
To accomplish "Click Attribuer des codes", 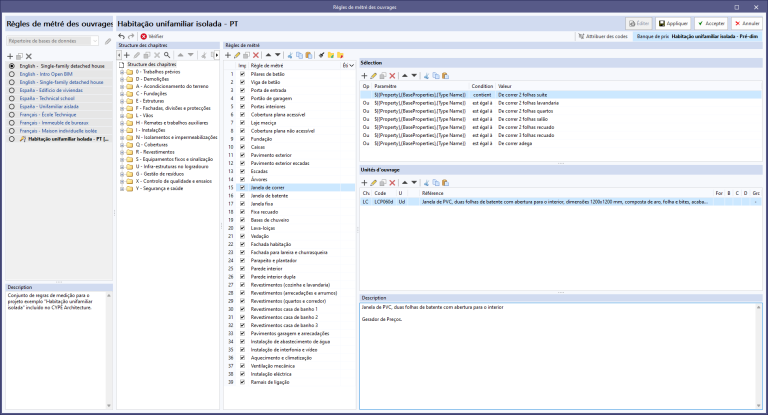I will coord(603,36).
